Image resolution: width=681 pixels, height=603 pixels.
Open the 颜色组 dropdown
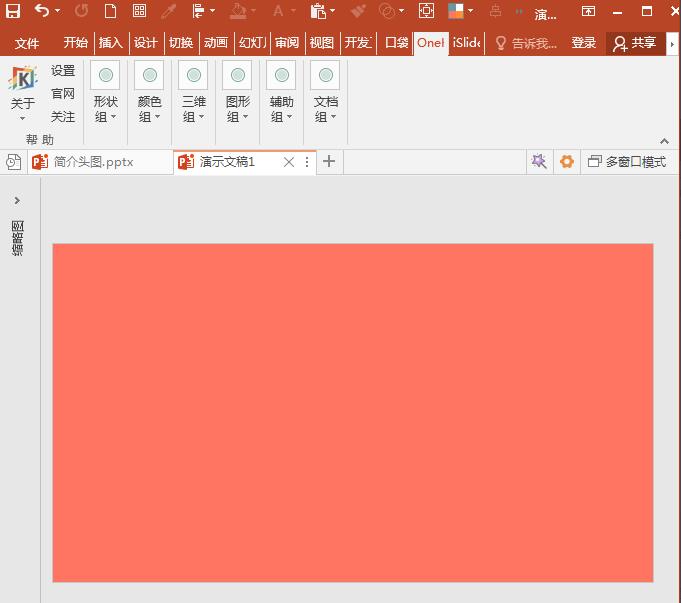pyautogui.click(x=149, y=93)
